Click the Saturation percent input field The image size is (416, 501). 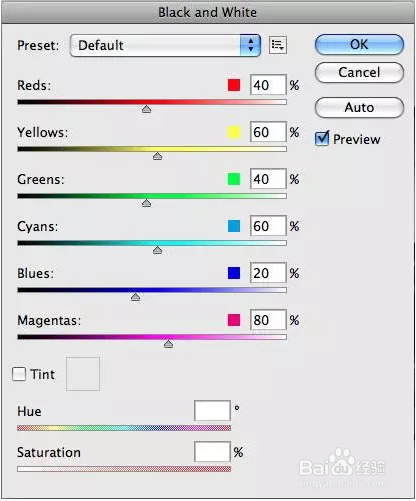tap(212, 452)
